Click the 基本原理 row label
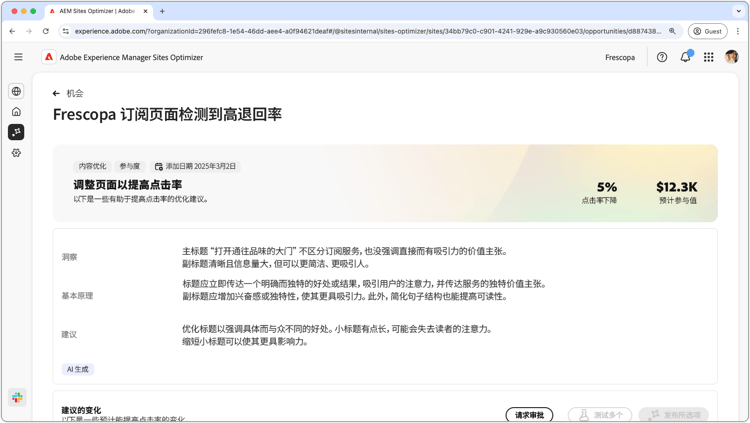This screenshot has height=423, width=750. tap(77, 296)
